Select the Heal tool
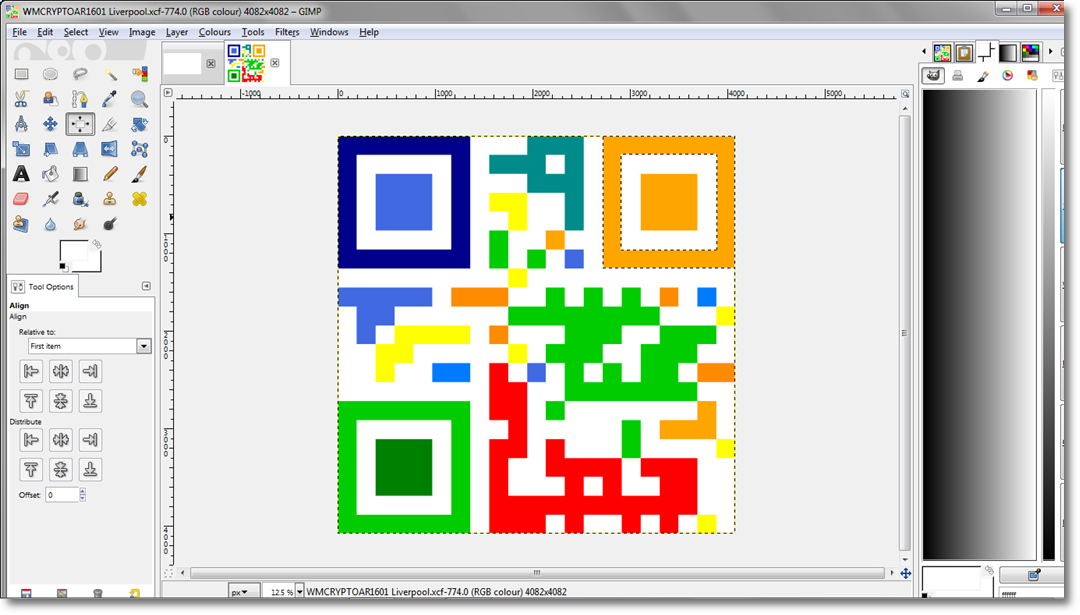Image resolution: width=1080 pixels, height=615 pixels. click(x=139, y=199)
